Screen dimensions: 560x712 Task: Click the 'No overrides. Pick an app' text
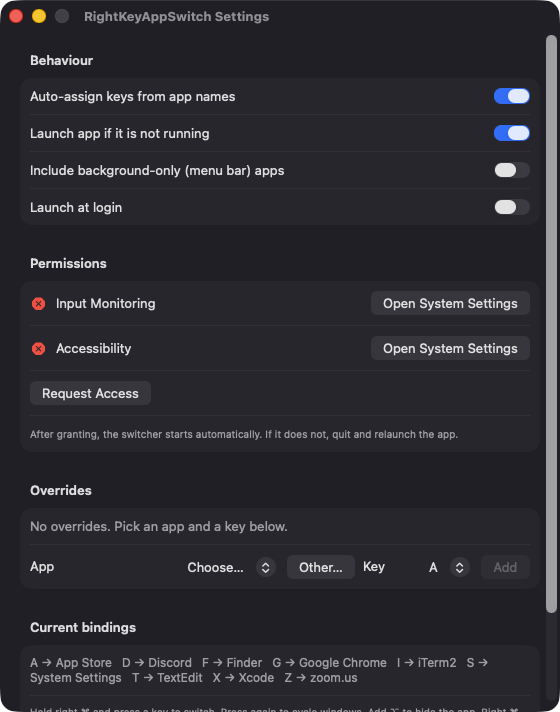click(x=159, y=526)
